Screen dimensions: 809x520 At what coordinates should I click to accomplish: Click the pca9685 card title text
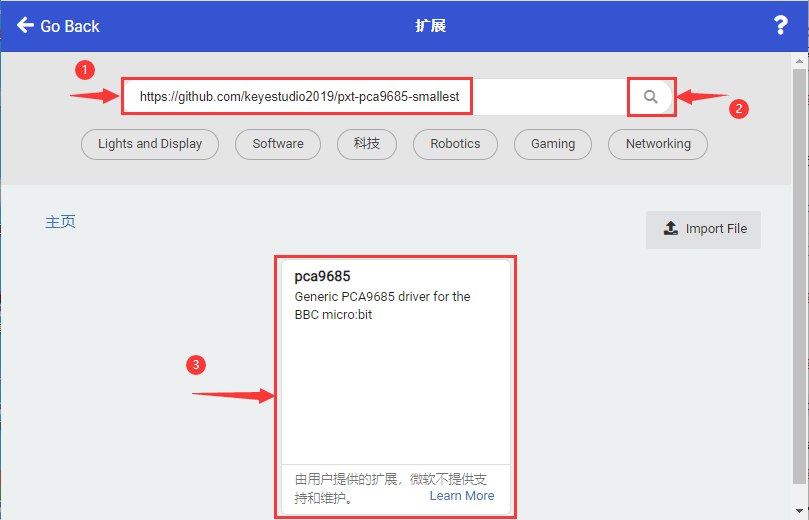point(322,277)
